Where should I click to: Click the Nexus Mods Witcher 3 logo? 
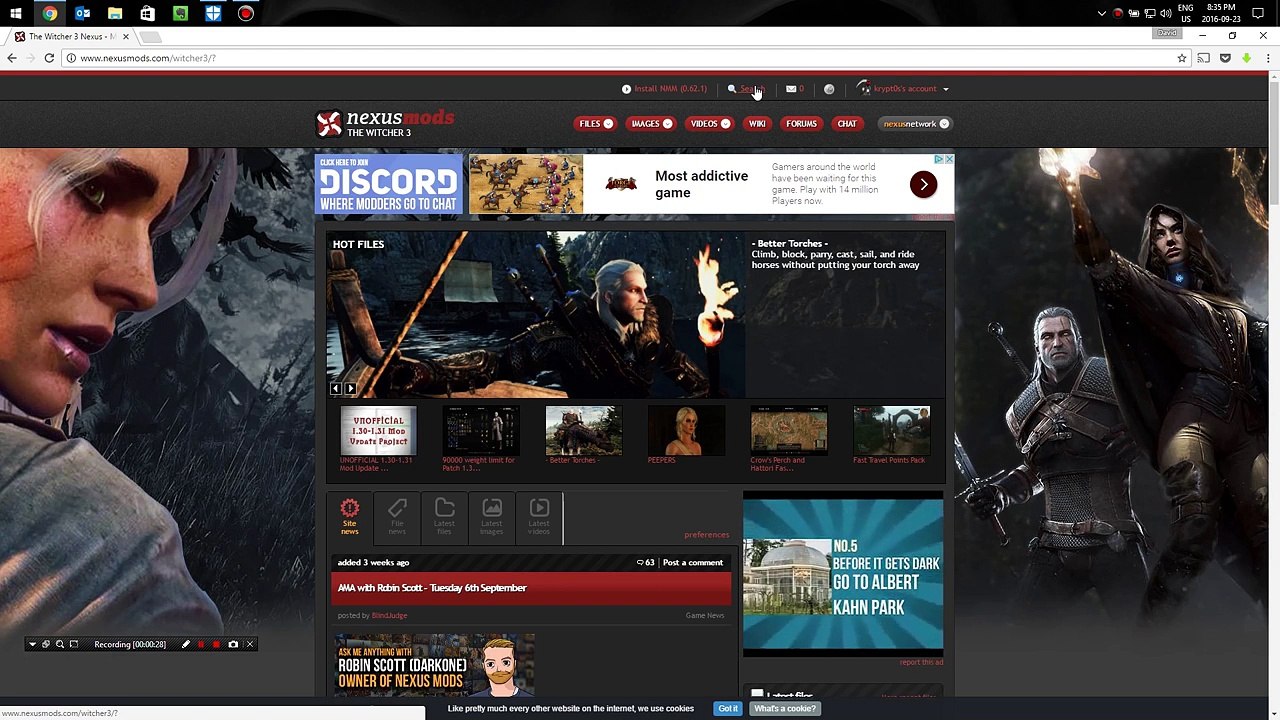click(x=385, y=123)
